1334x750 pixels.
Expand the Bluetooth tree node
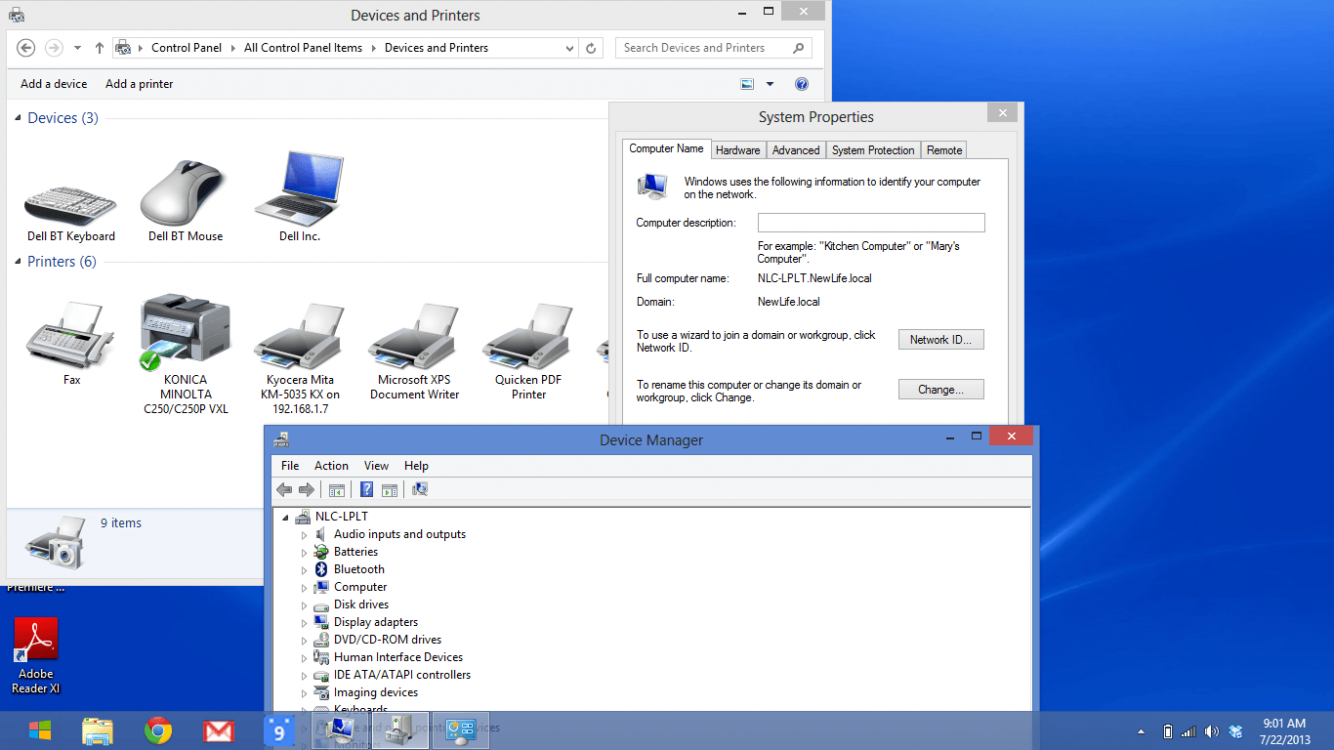tap(304, 570)
